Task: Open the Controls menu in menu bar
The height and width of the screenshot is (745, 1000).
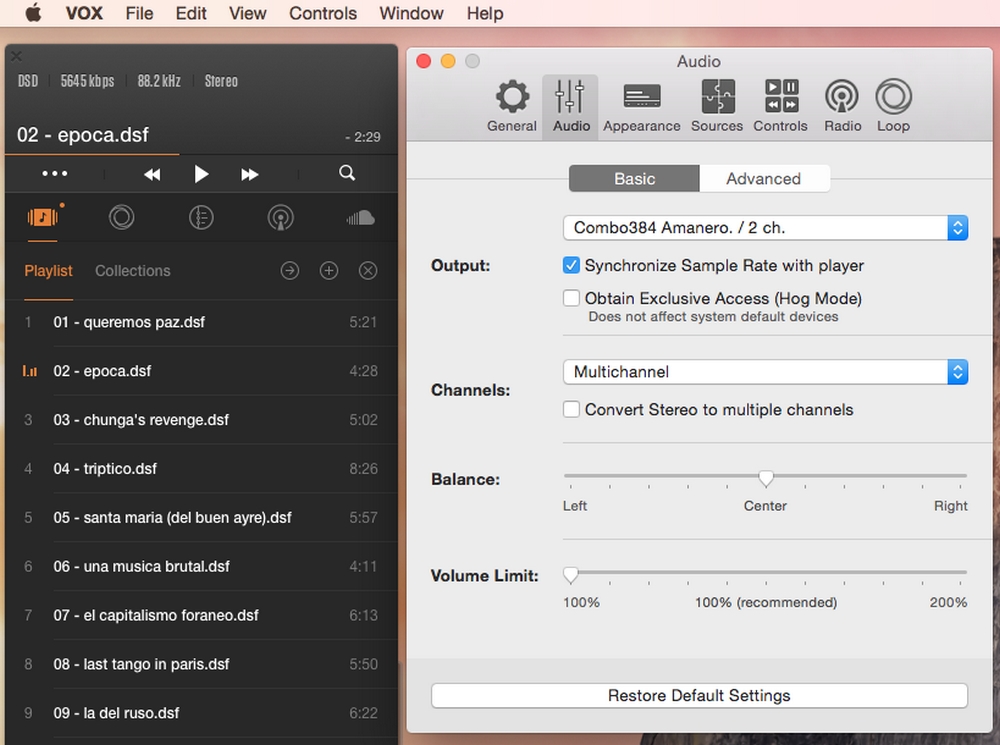Action: coord(322,13)
